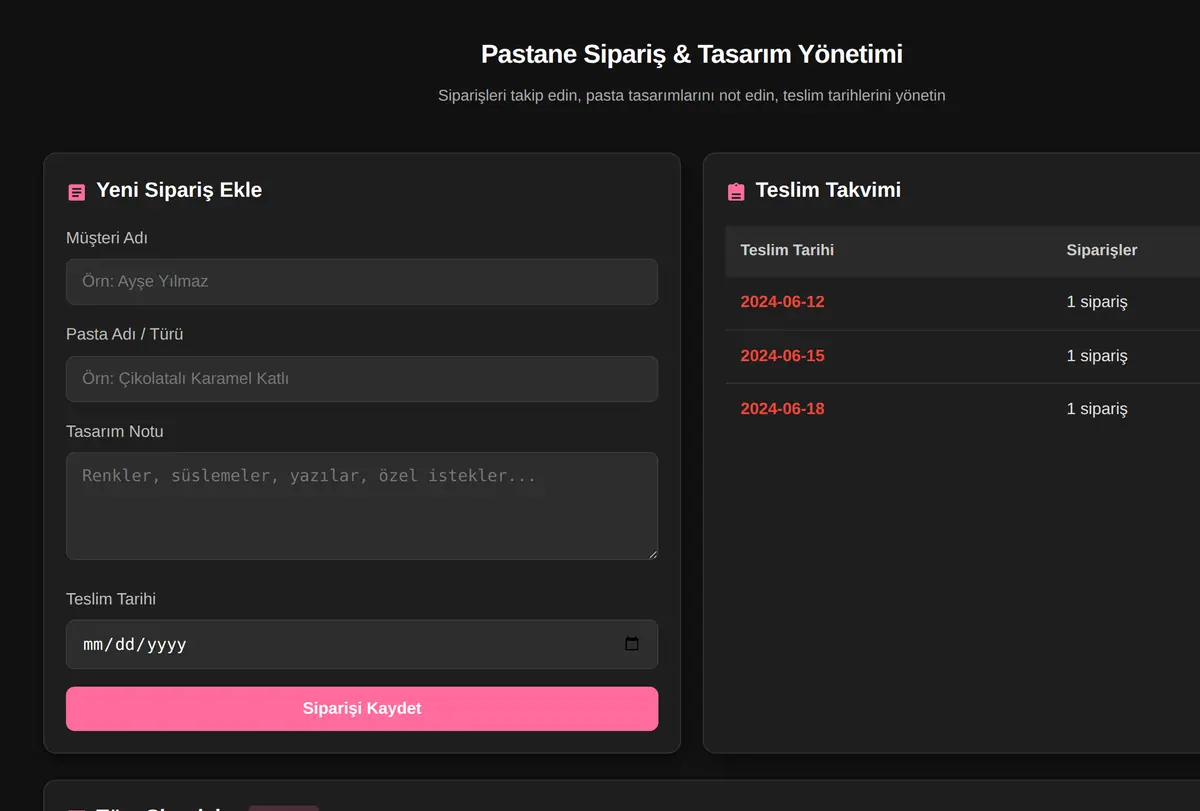This screenshot has width=1200, height=811.
Task: Save the order with Siparişi Kaydet
Action: [x=362, y=709]
